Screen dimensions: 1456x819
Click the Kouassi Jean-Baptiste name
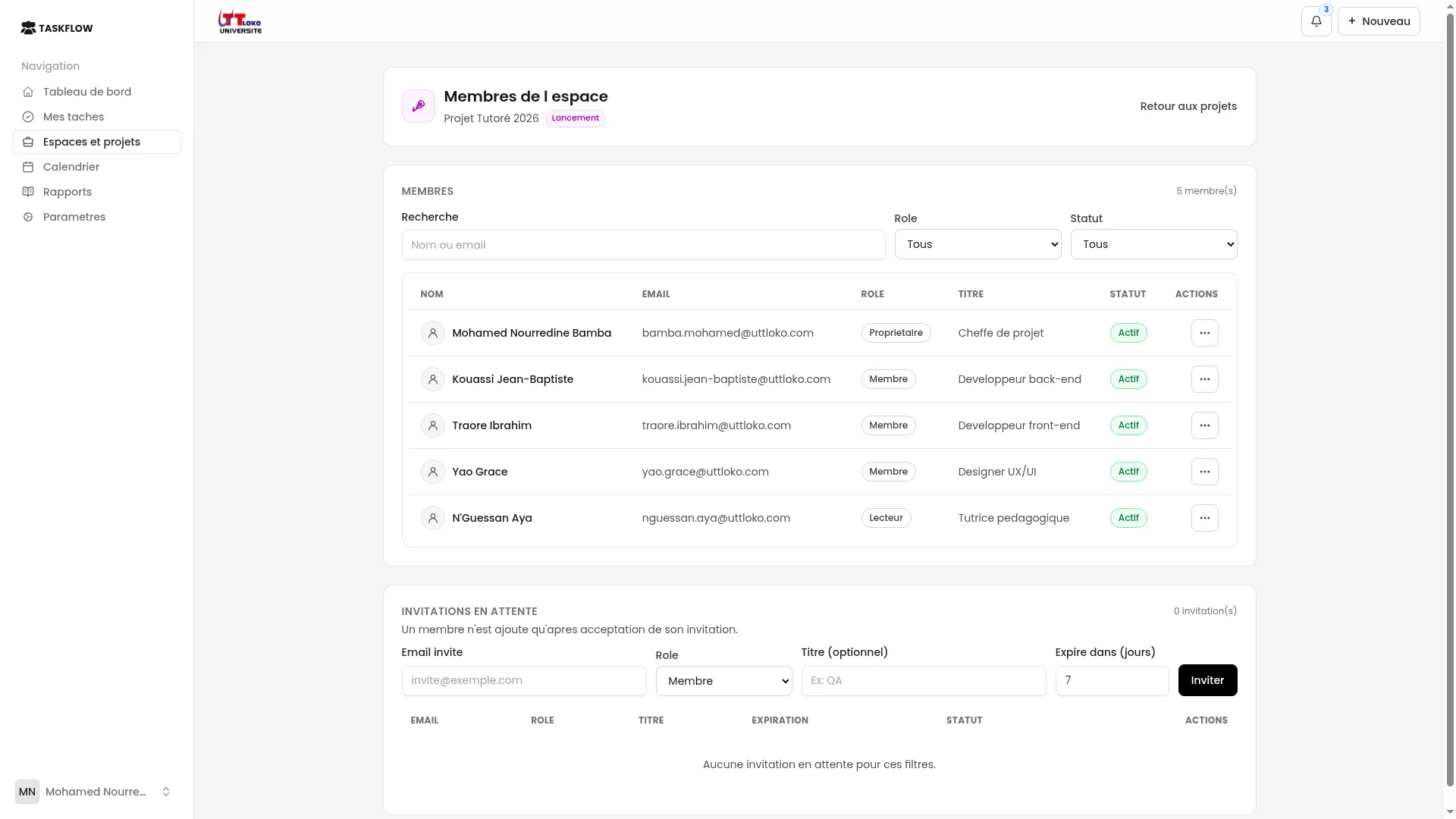tap(513, 379)
